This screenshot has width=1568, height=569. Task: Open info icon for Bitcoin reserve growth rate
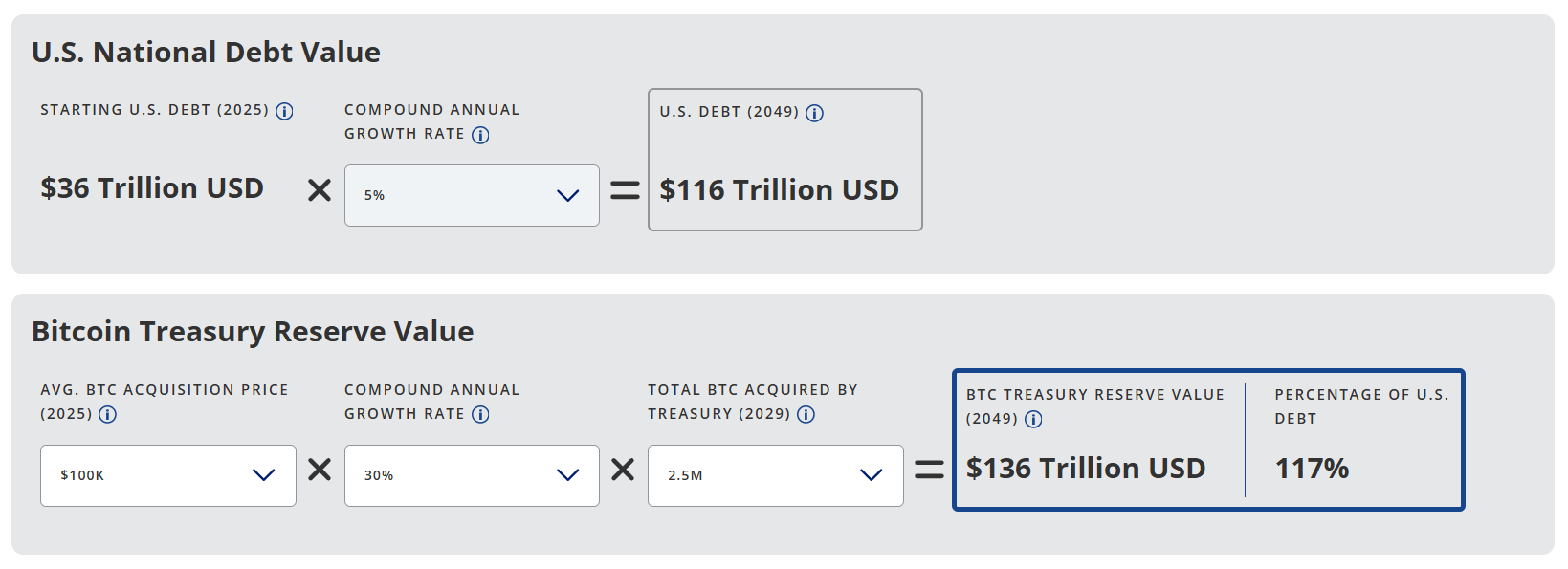point(480,414)
